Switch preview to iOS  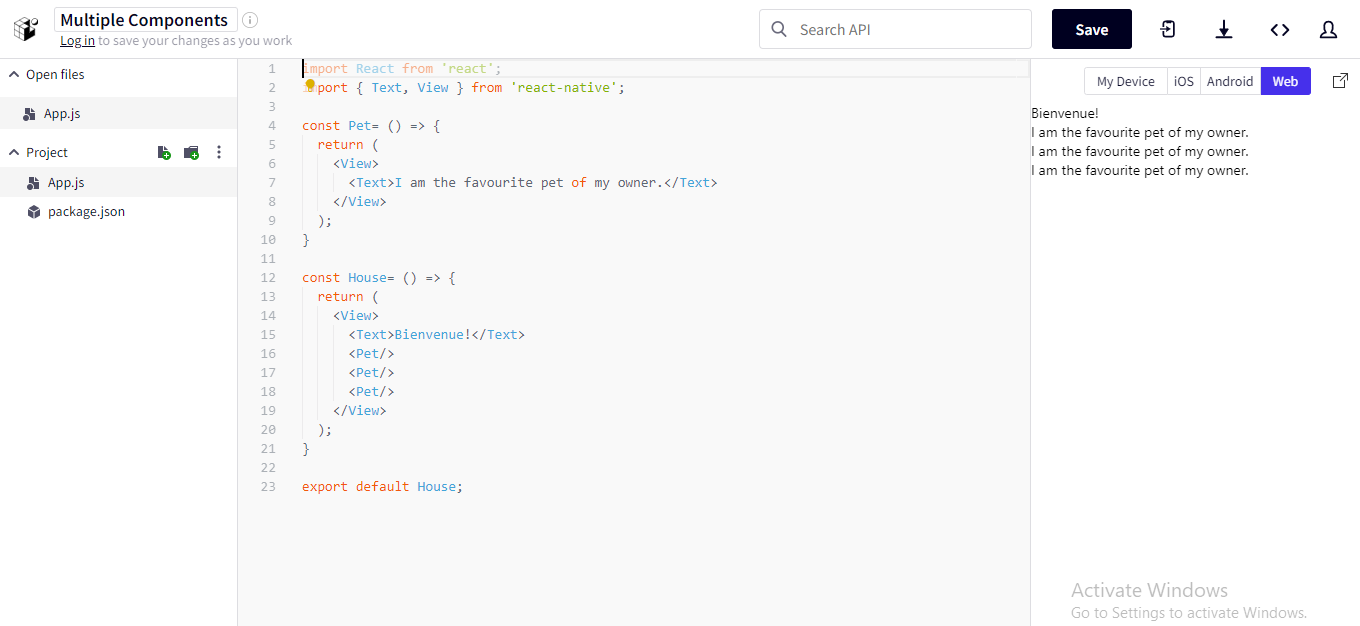point(1184,81)
